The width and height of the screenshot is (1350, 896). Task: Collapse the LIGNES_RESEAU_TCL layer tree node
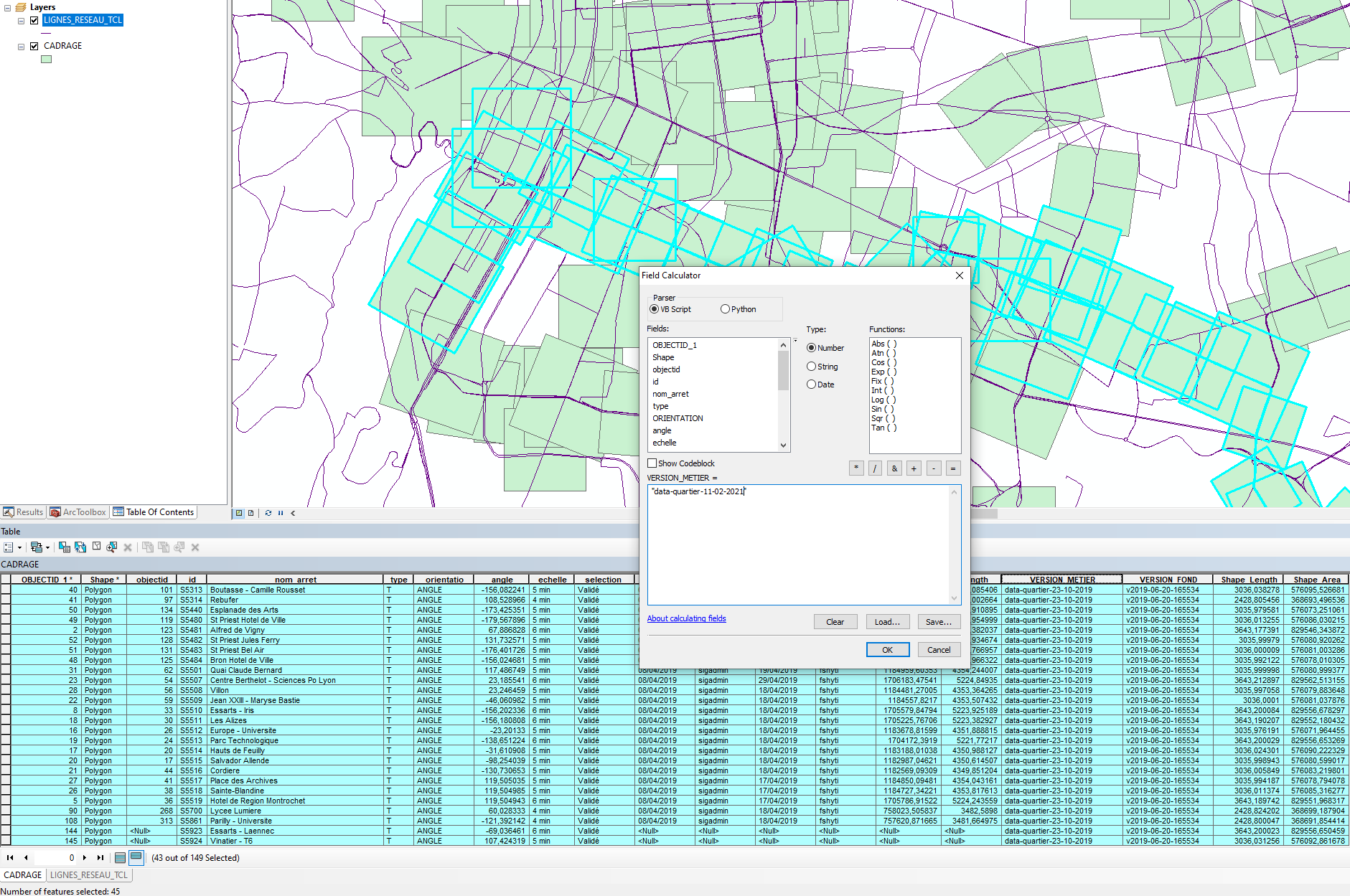[x=21, y=21]
